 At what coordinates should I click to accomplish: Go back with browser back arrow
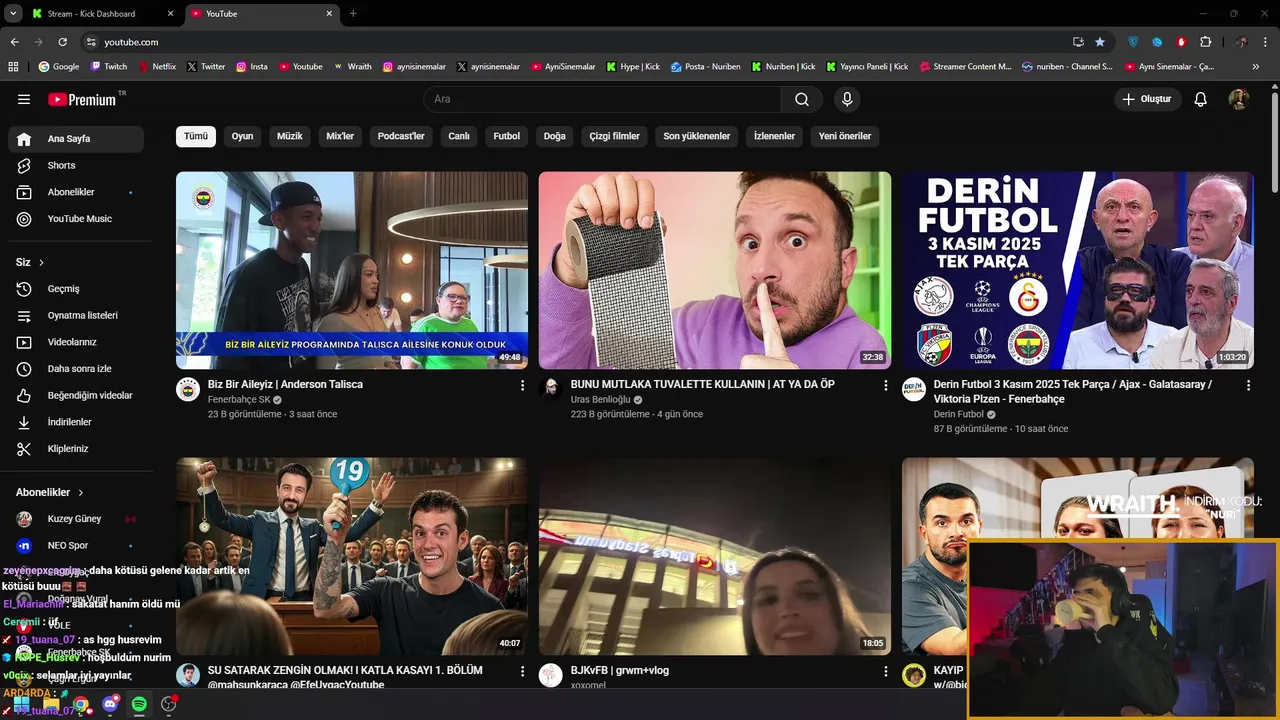coord(14,42)
